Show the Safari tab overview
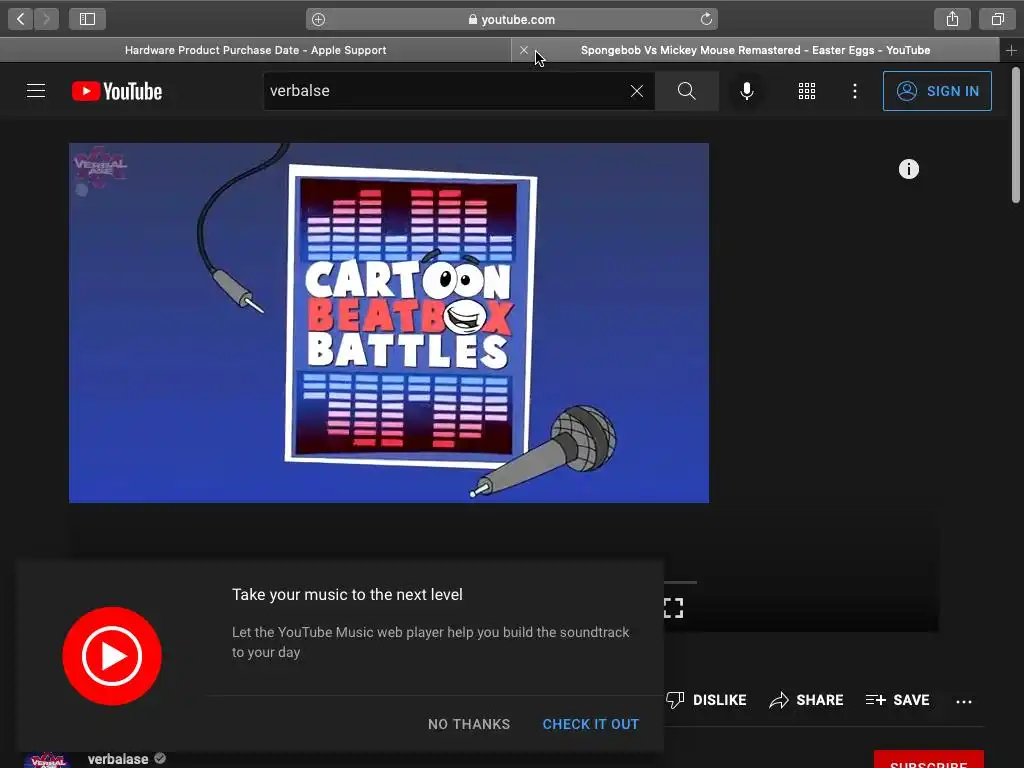1024x768 pixels. (x=997, y=19)
